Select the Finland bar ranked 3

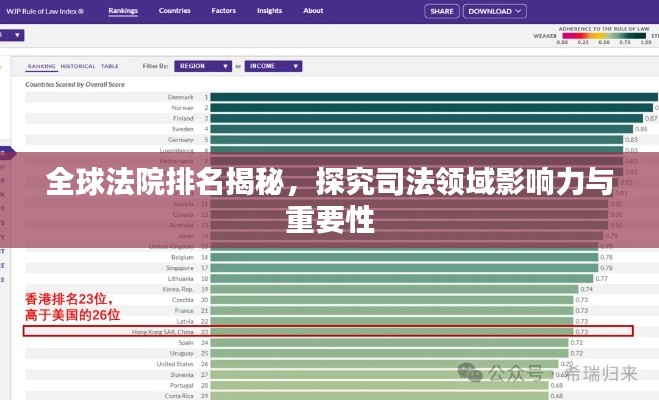pyautogui.click(x=427, y=118)
